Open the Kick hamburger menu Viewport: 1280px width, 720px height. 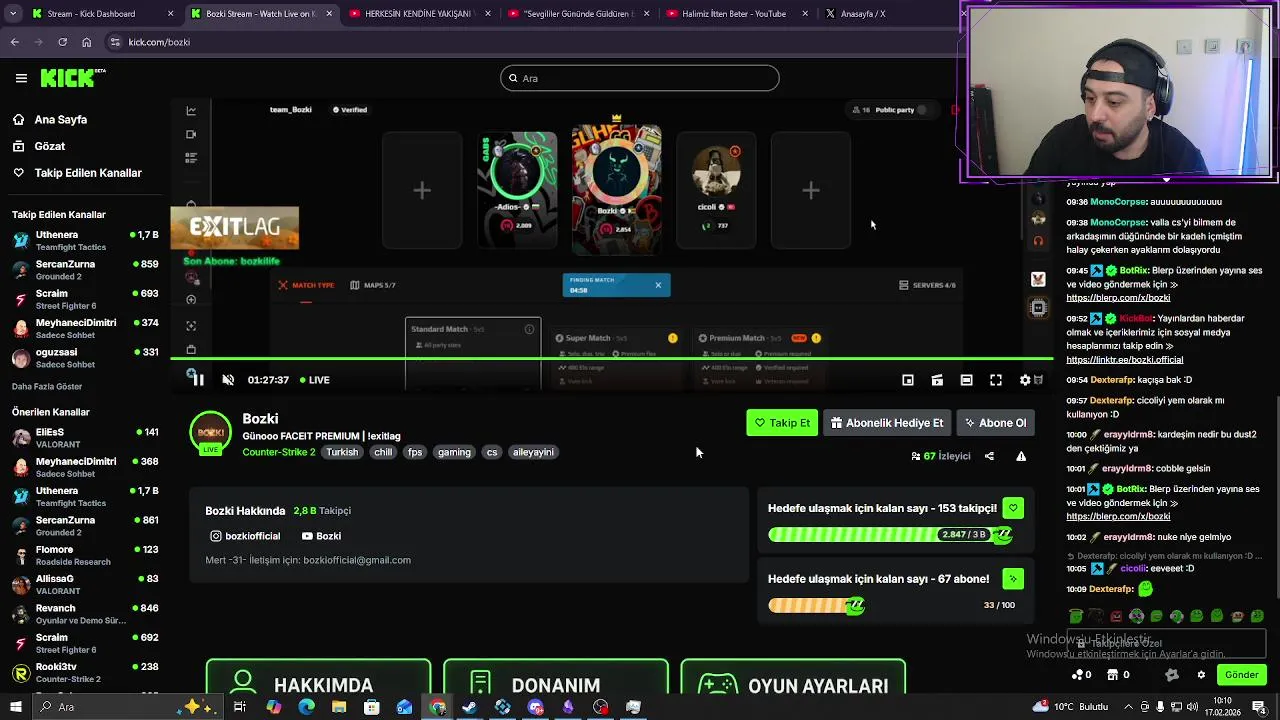click(x=21, y=78)
